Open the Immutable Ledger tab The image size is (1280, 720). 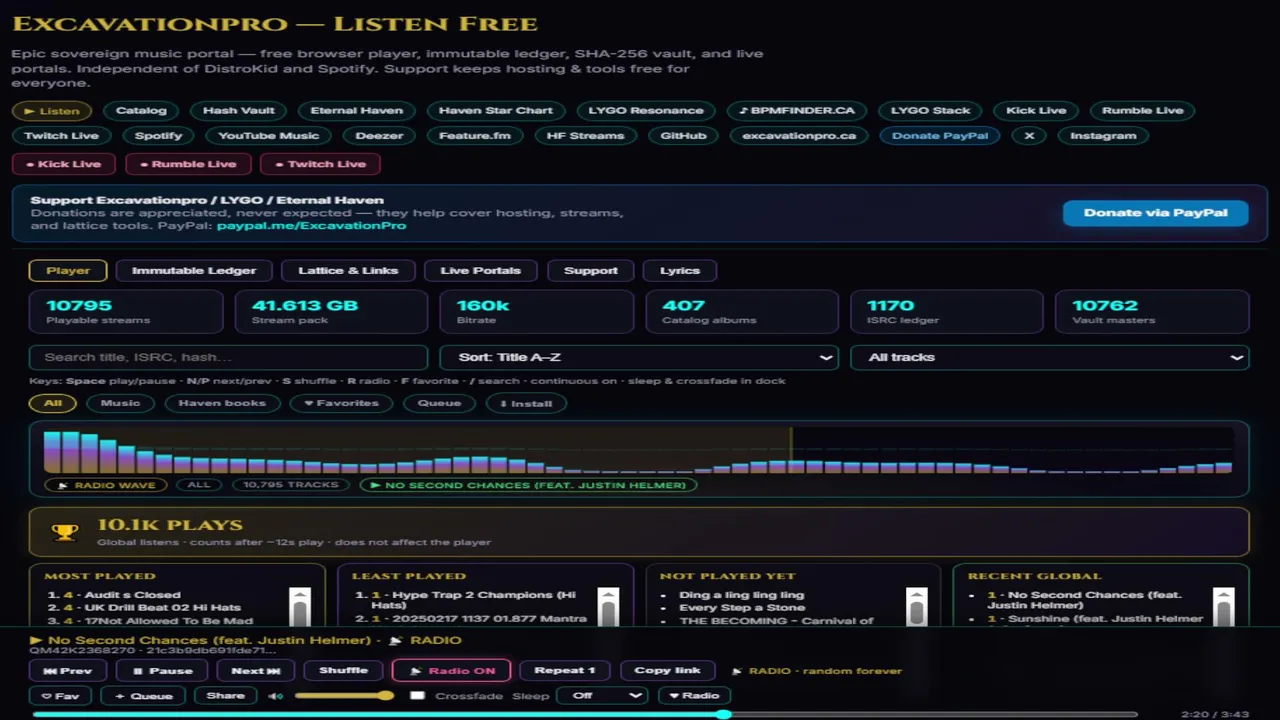point(194,271)
